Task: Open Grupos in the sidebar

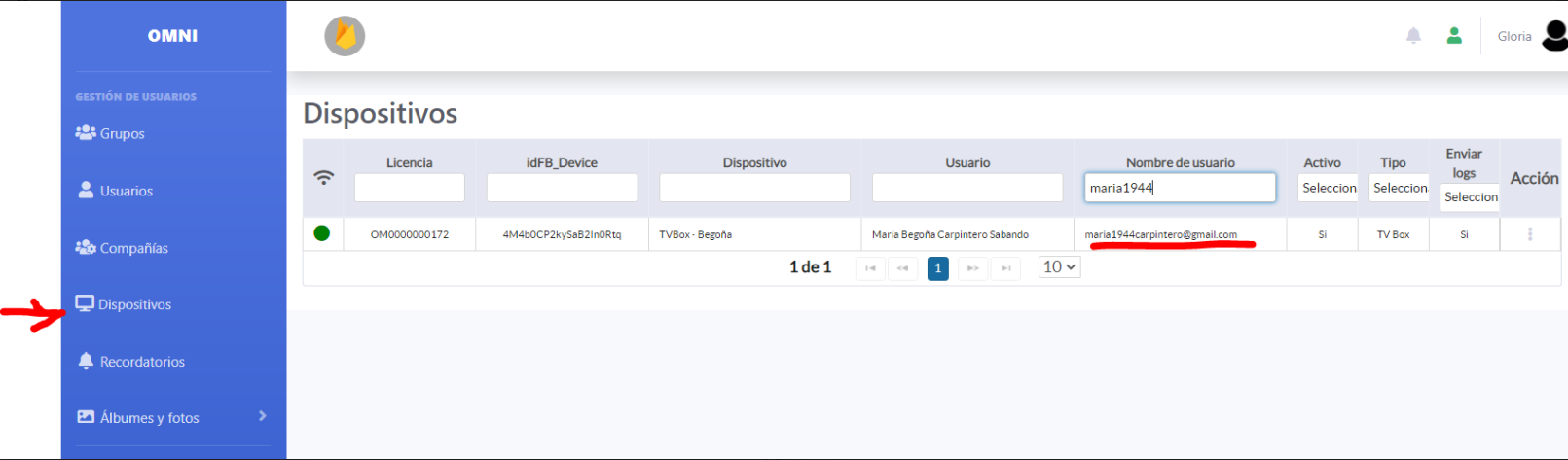Action: (122, 134)
